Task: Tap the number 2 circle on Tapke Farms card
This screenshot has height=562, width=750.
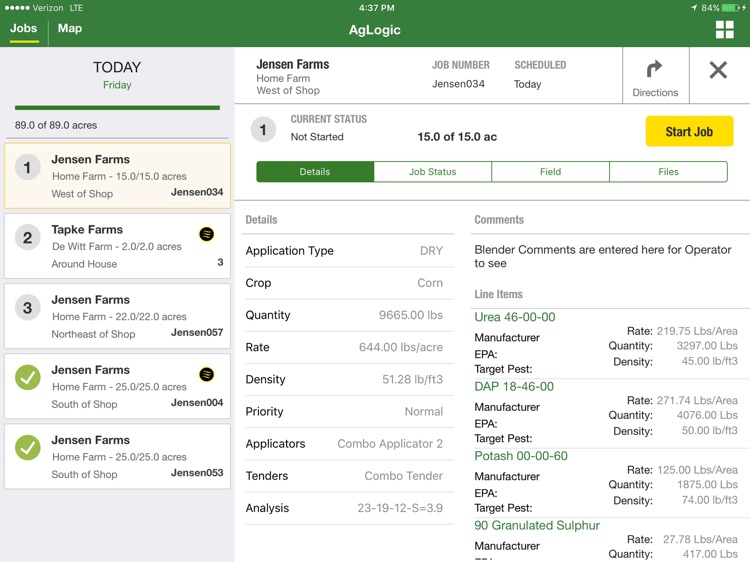Action: [28, 238]
